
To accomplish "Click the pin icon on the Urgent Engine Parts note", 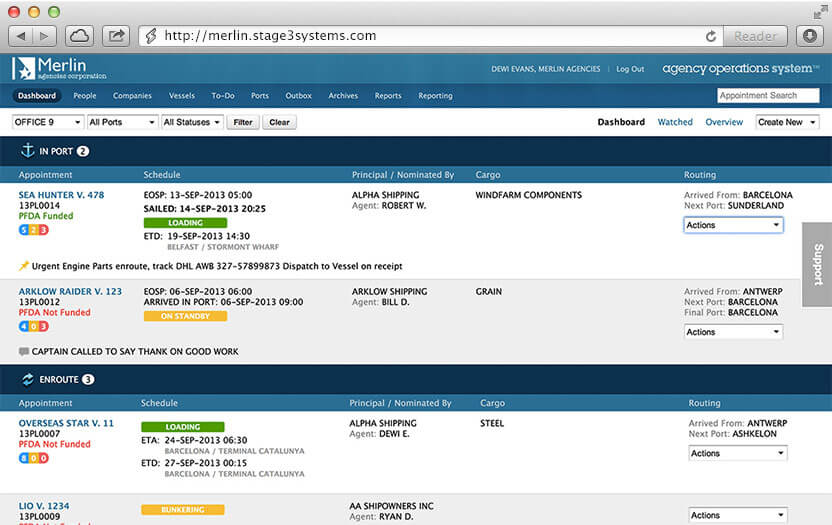I will 24,266.
